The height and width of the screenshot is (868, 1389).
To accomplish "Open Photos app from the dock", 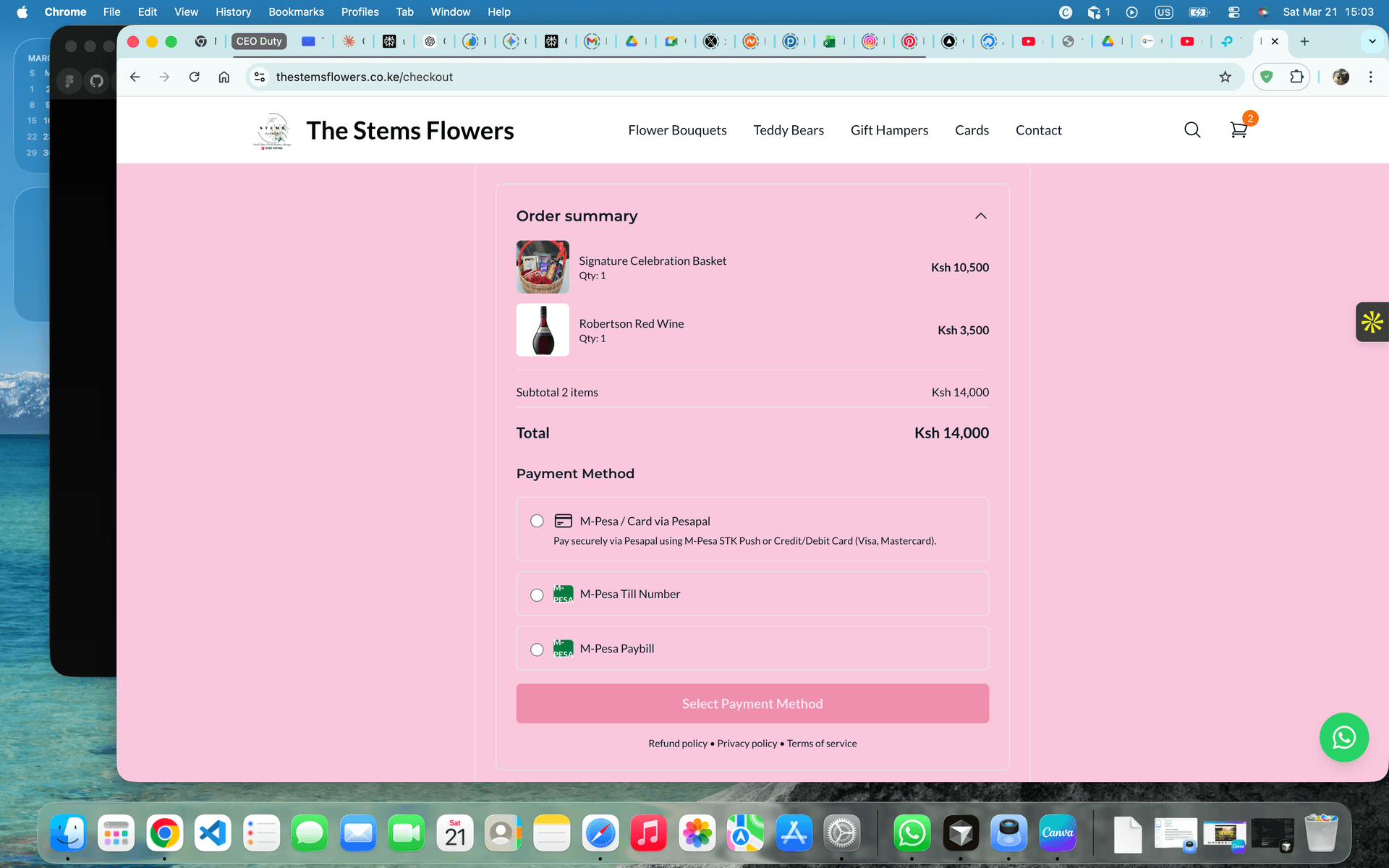I will (x=697, y=833).
